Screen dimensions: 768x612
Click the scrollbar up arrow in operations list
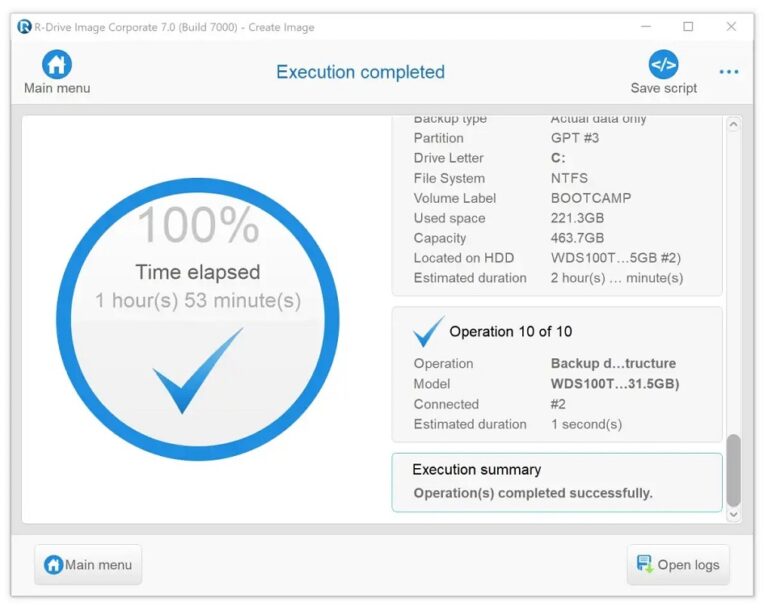[x=734, y=126]
